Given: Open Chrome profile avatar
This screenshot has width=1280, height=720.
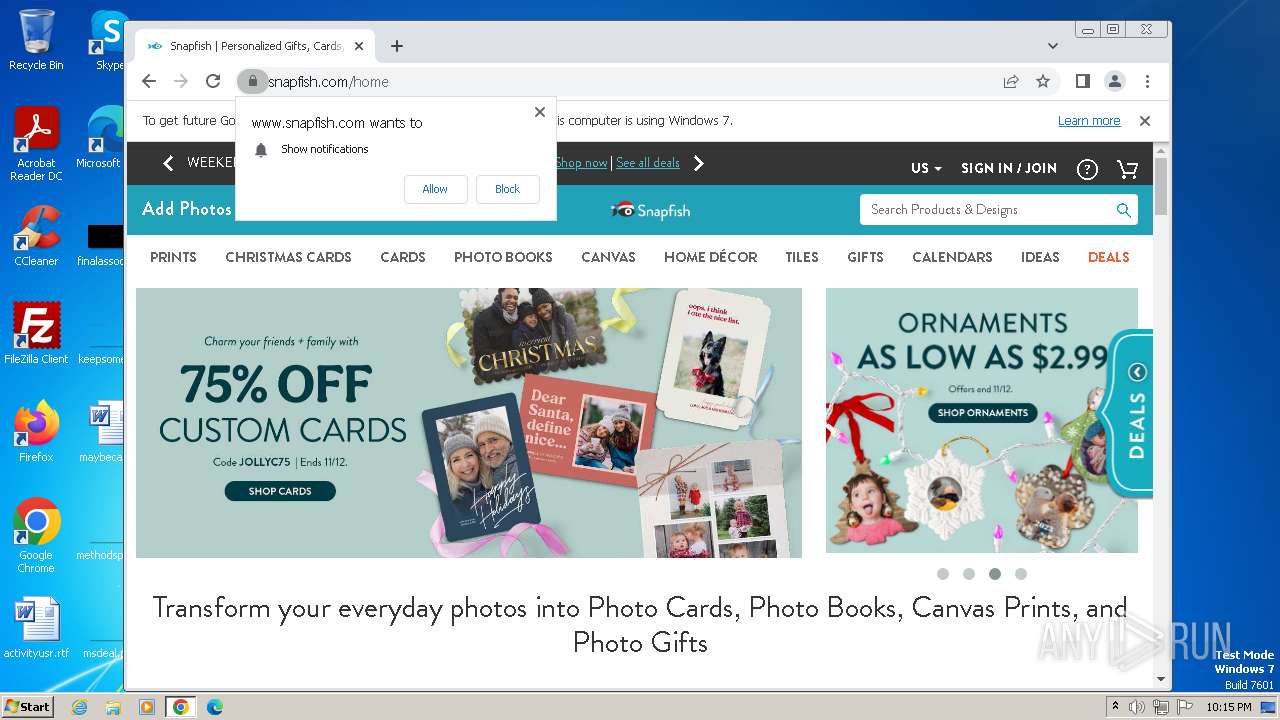Looking at the screenshot, I should click(x=1114, y=81).
